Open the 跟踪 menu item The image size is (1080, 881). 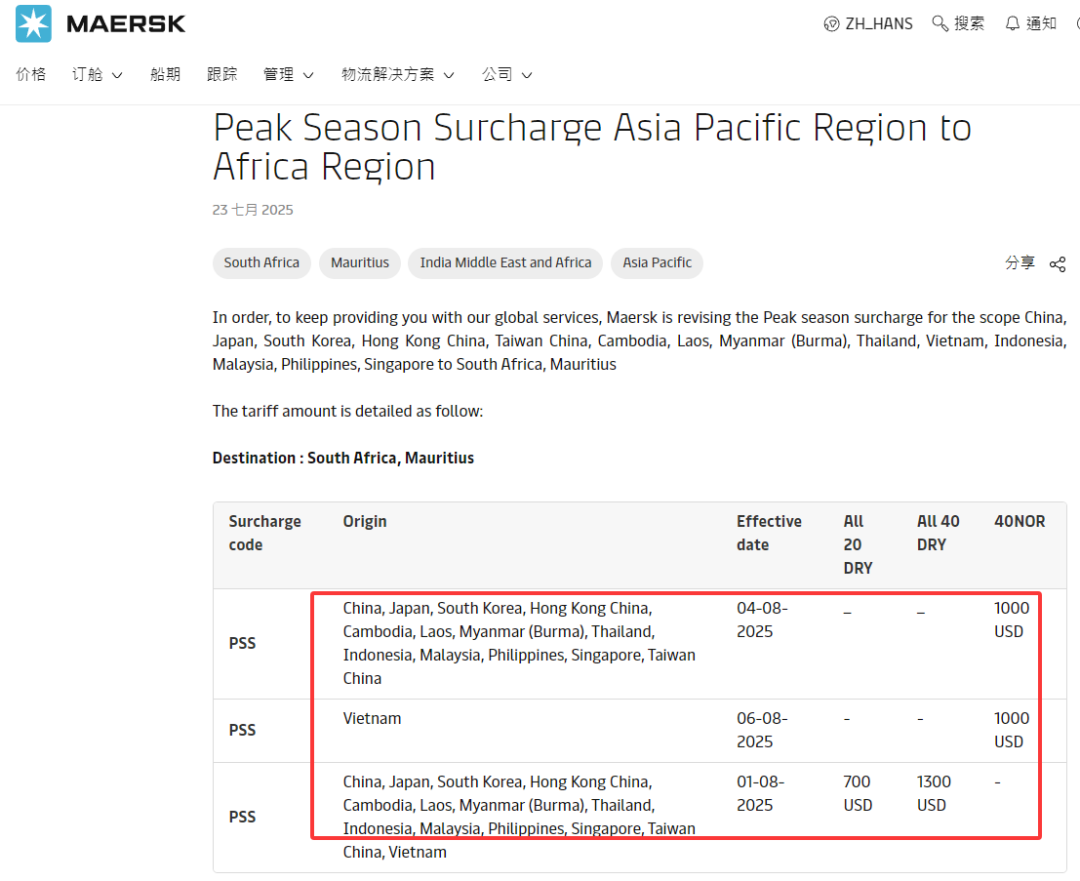(x=222, y=74)
